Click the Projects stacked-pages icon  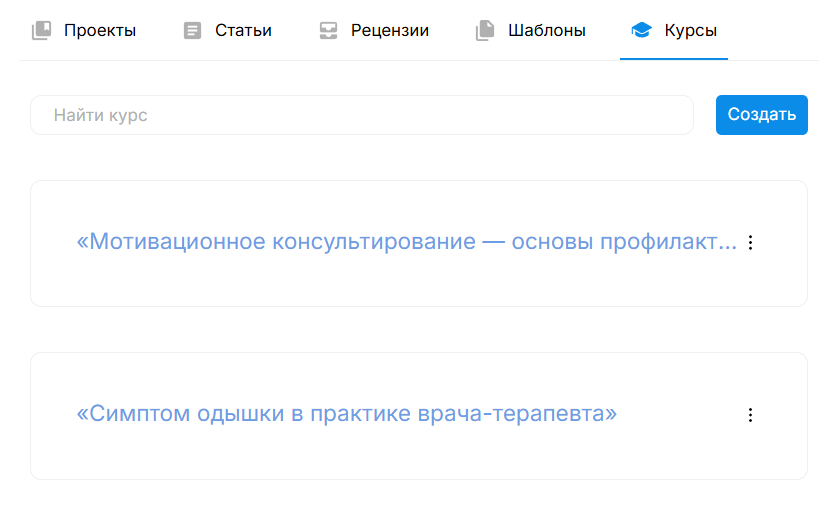tap(41, 31)
